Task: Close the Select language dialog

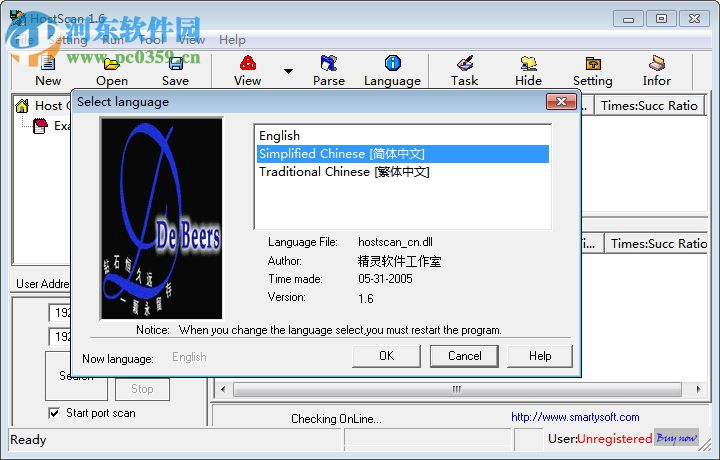Action: (x=561, y=101)
